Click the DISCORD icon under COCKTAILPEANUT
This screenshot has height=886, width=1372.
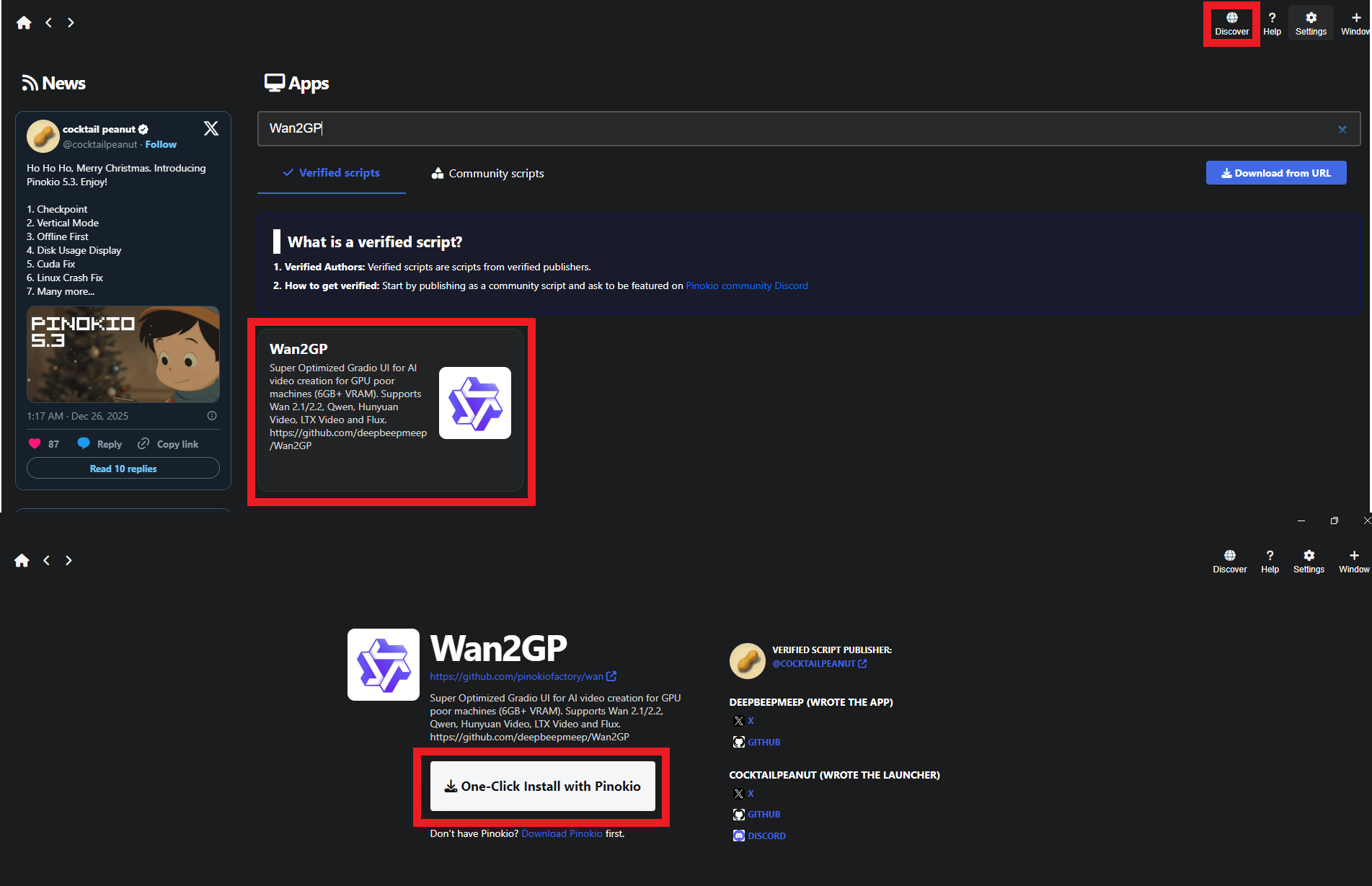(738, 836)
